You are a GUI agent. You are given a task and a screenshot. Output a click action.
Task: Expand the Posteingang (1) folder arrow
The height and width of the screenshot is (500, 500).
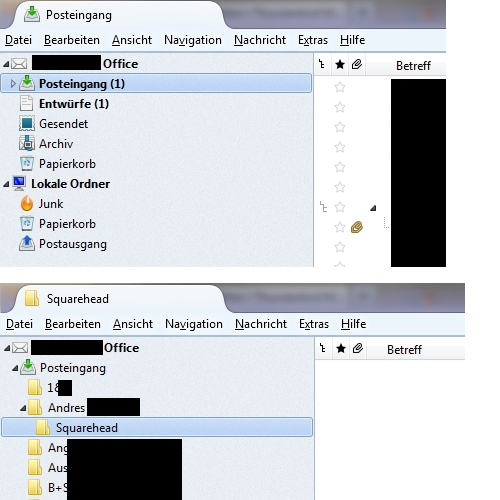13,84
